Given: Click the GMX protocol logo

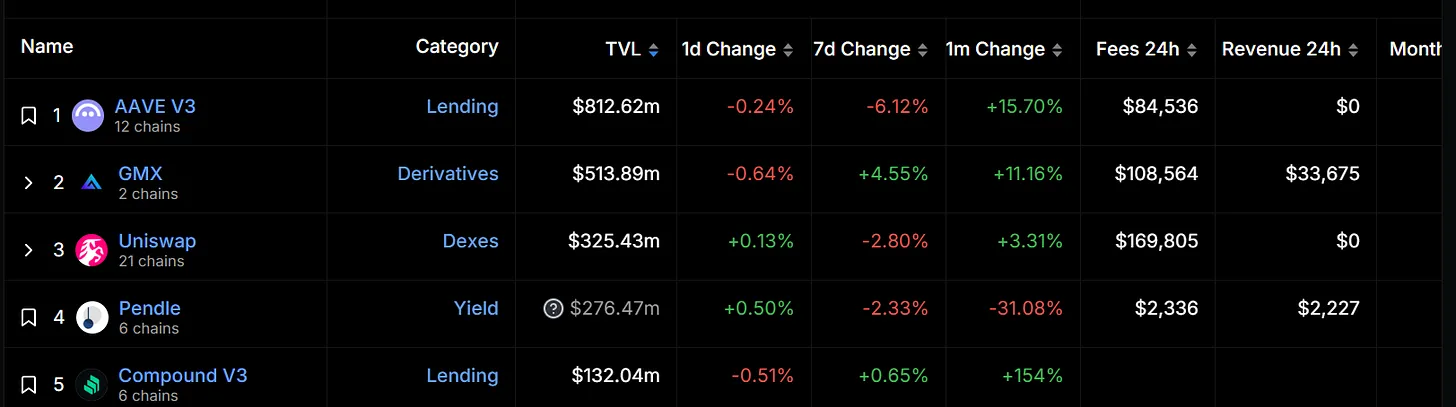Looking at the screenshot, I should point(92,183).
